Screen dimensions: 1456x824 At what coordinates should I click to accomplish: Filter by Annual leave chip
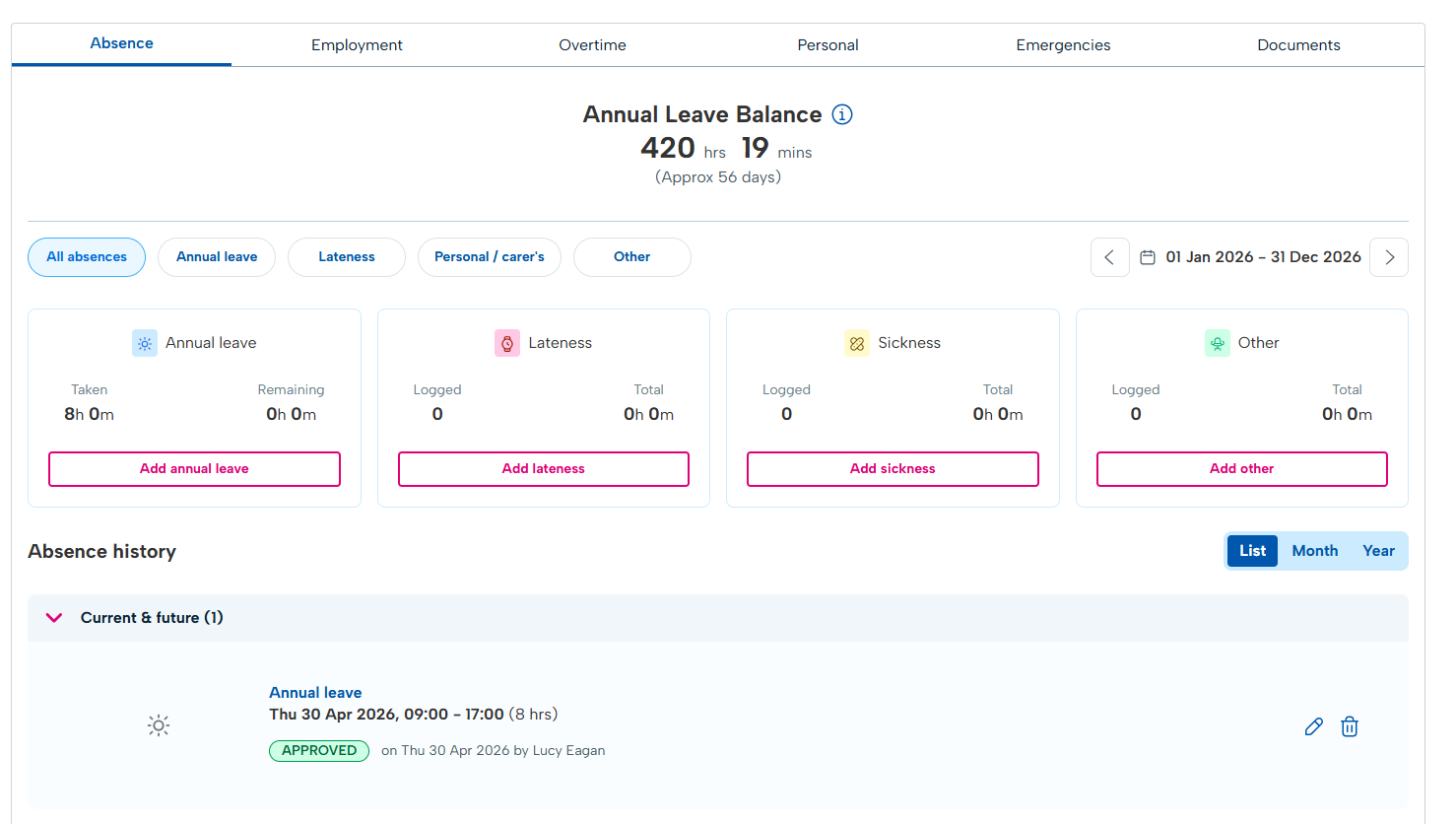pos(217,257)
